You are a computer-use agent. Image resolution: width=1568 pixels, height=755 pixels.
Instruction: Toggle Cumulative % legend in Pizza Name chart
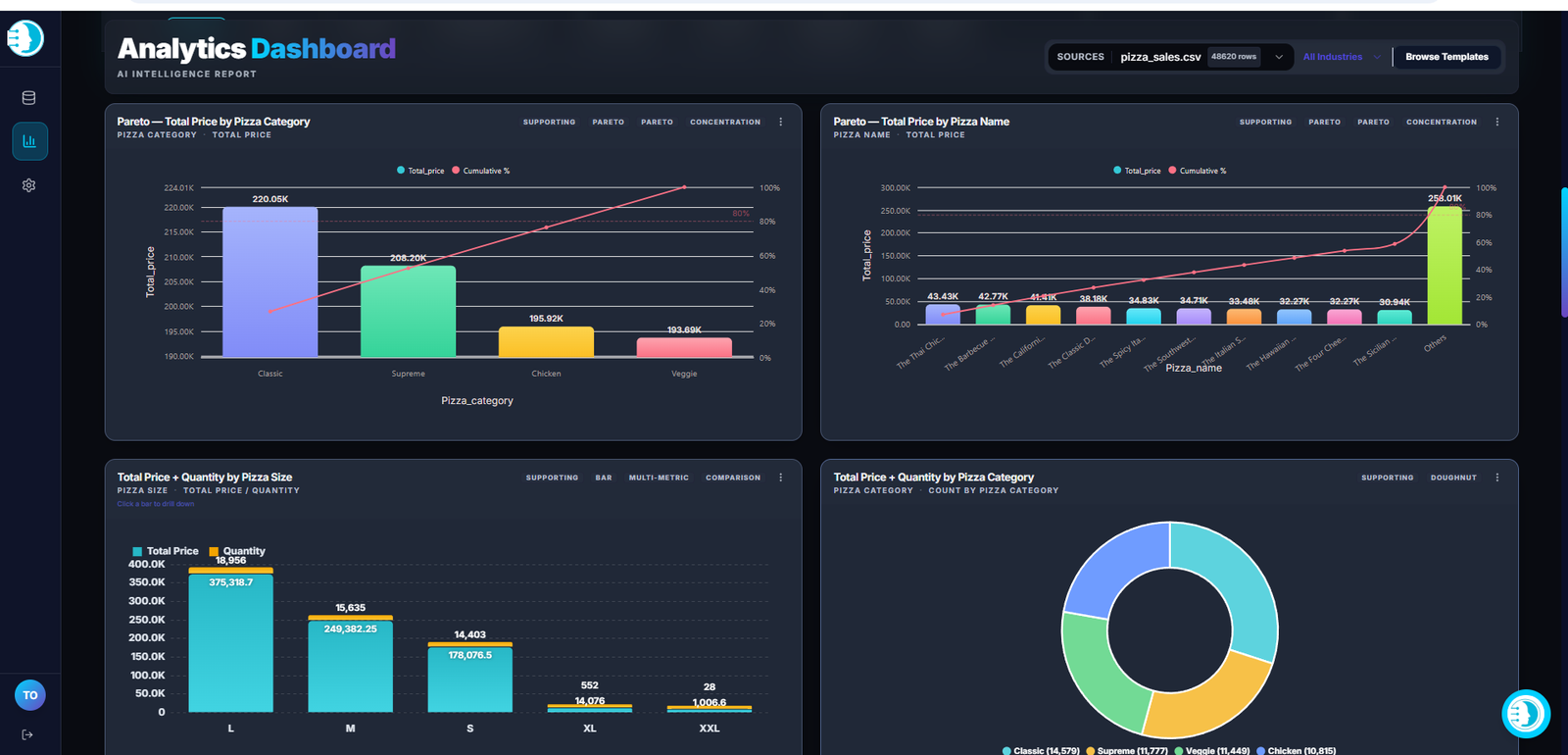click(1197, 171)
